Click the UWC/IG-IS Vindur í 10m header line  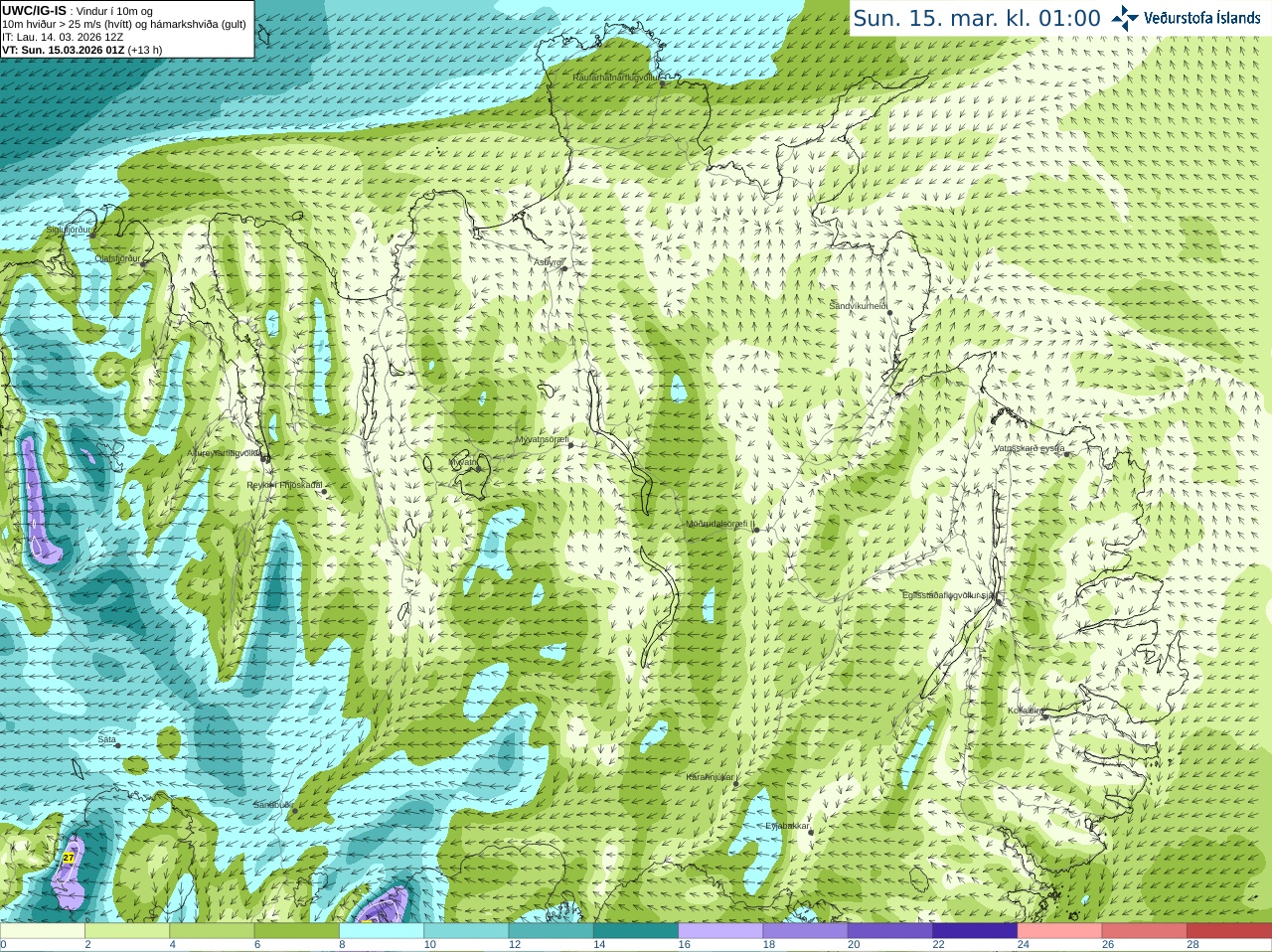pos(79,11)
